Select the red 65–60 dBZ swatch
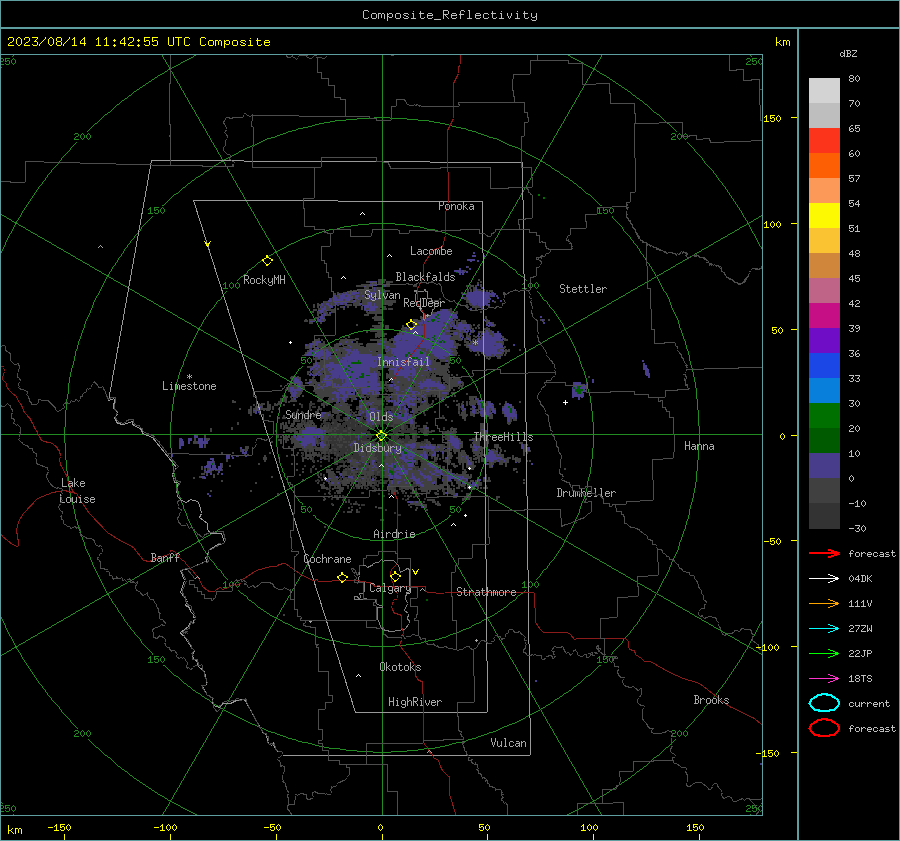900x841 pixels. click(824, 141)
